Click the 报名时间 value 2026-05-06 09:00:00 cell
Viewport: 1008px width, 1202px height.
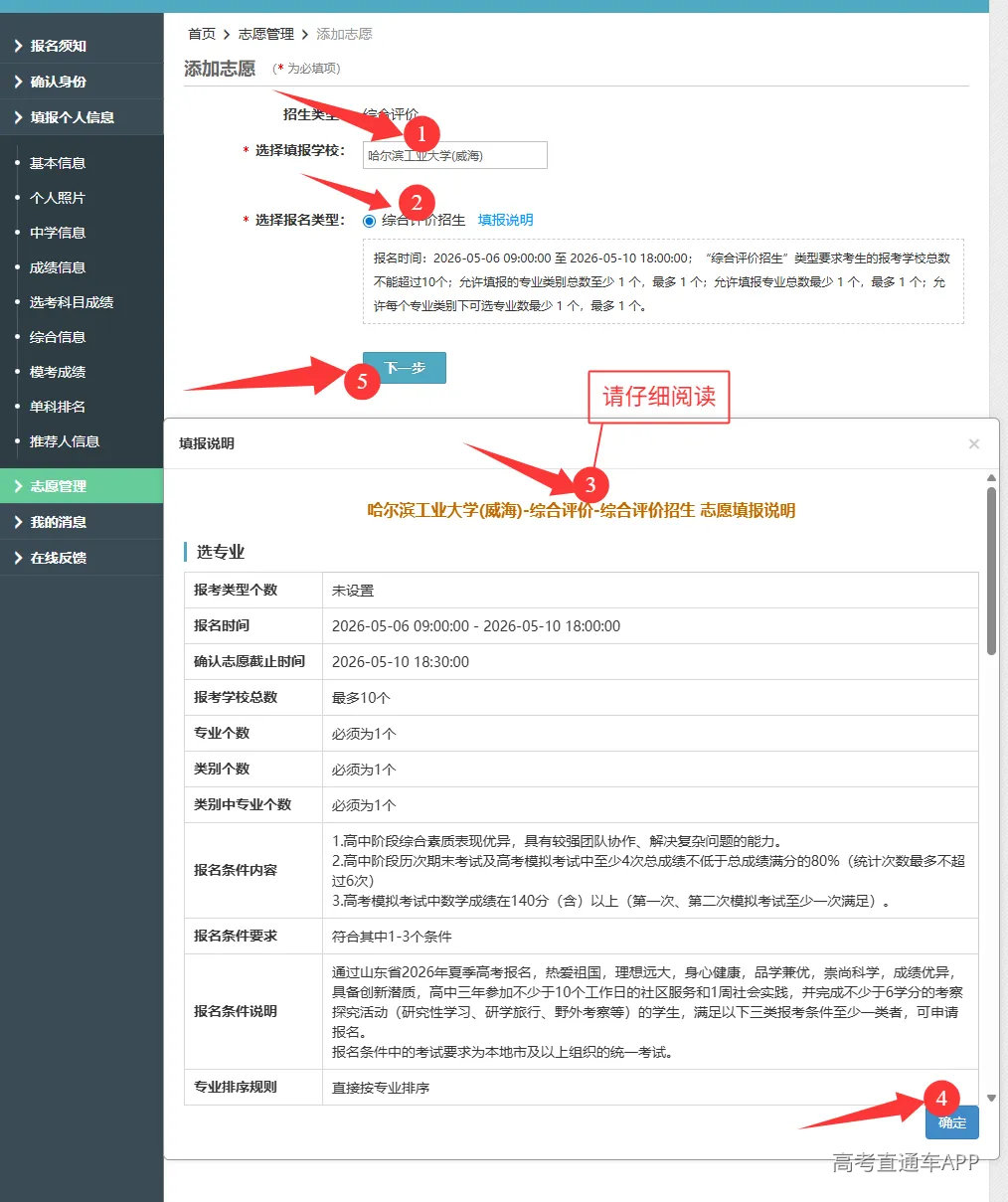point(650,626)
